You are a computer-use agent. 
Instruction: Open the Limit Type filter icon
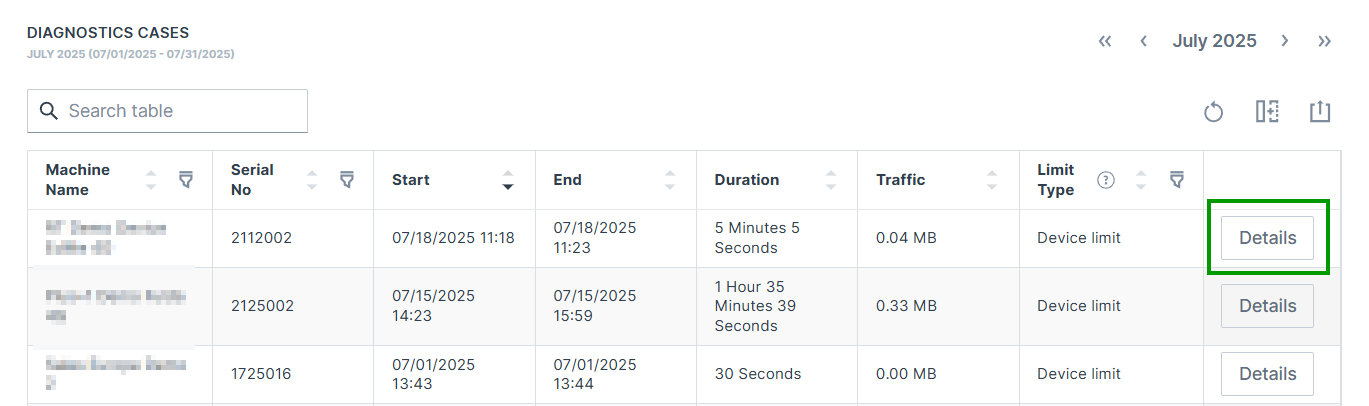1177,180
